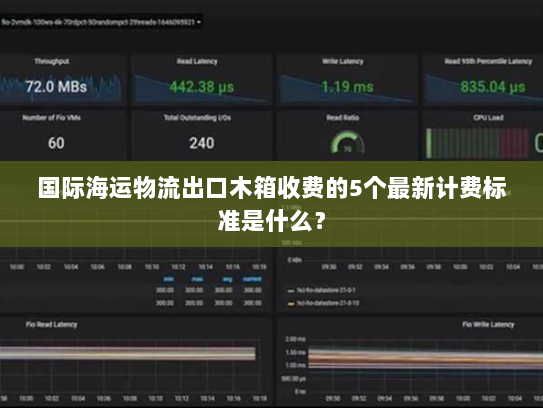Toggle series hci-fio-datastore-21-0-1 in legend
This screenshot has width=543, height=408.
click(x=322, y=290)
